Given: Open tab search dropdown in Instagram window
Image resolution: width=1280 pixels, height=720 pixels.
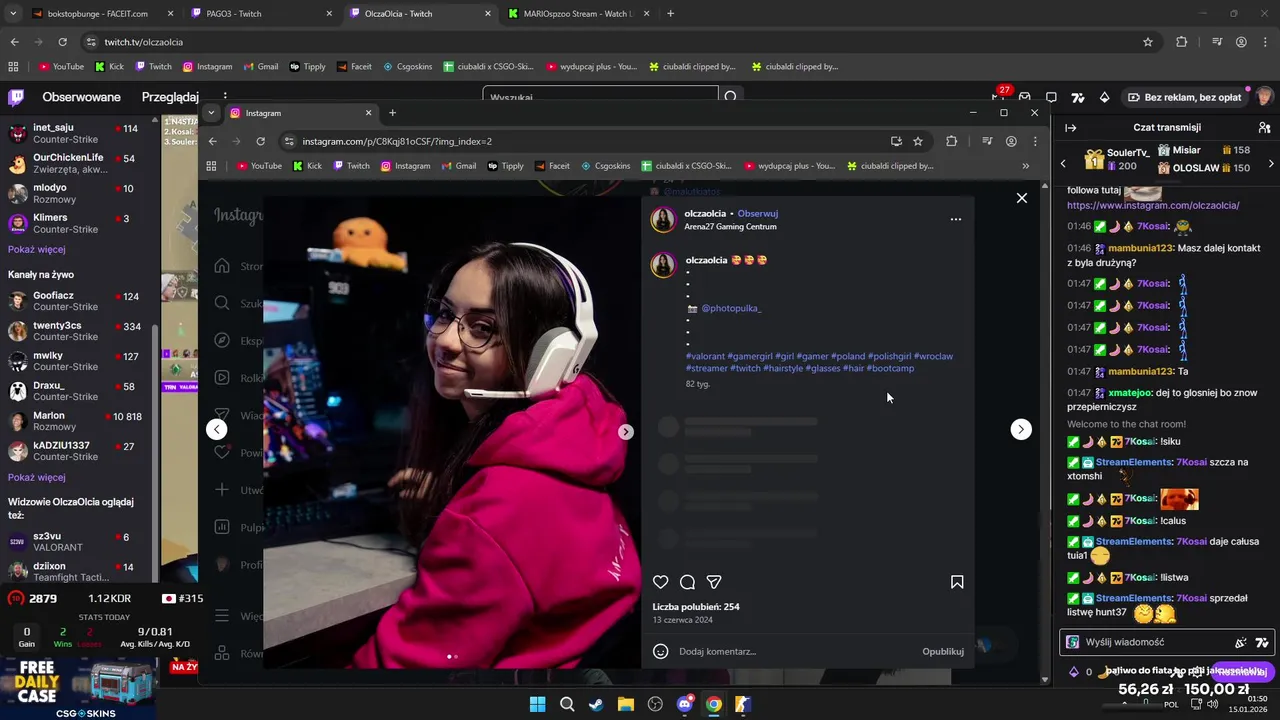Looking at the screenshot, I should click(x=211, y=113).
